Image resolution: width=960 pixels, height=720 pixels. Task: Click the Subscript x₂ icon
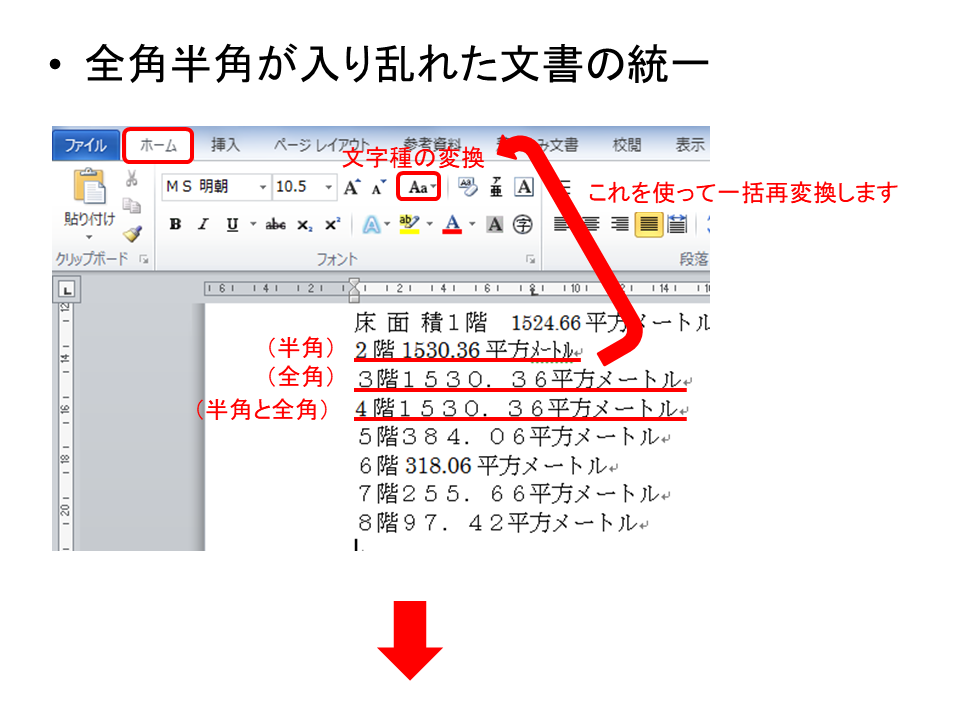pyautogui.click(x=305, y=225)
